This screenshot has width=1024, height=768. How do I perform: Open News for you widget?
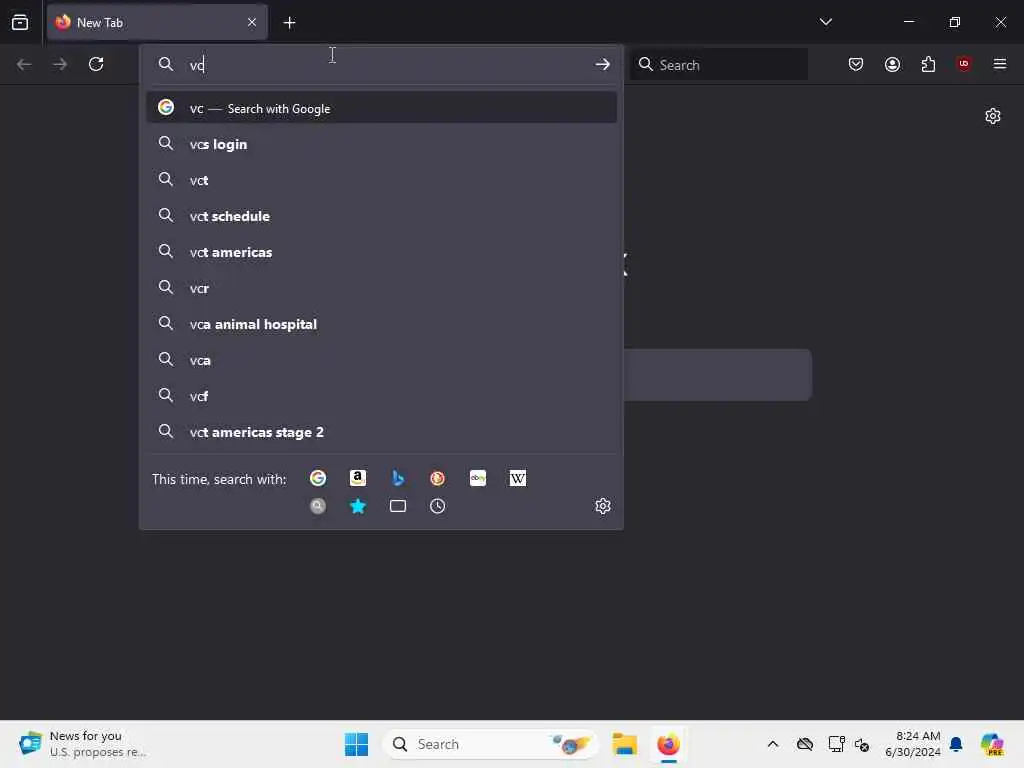point(82,744)
